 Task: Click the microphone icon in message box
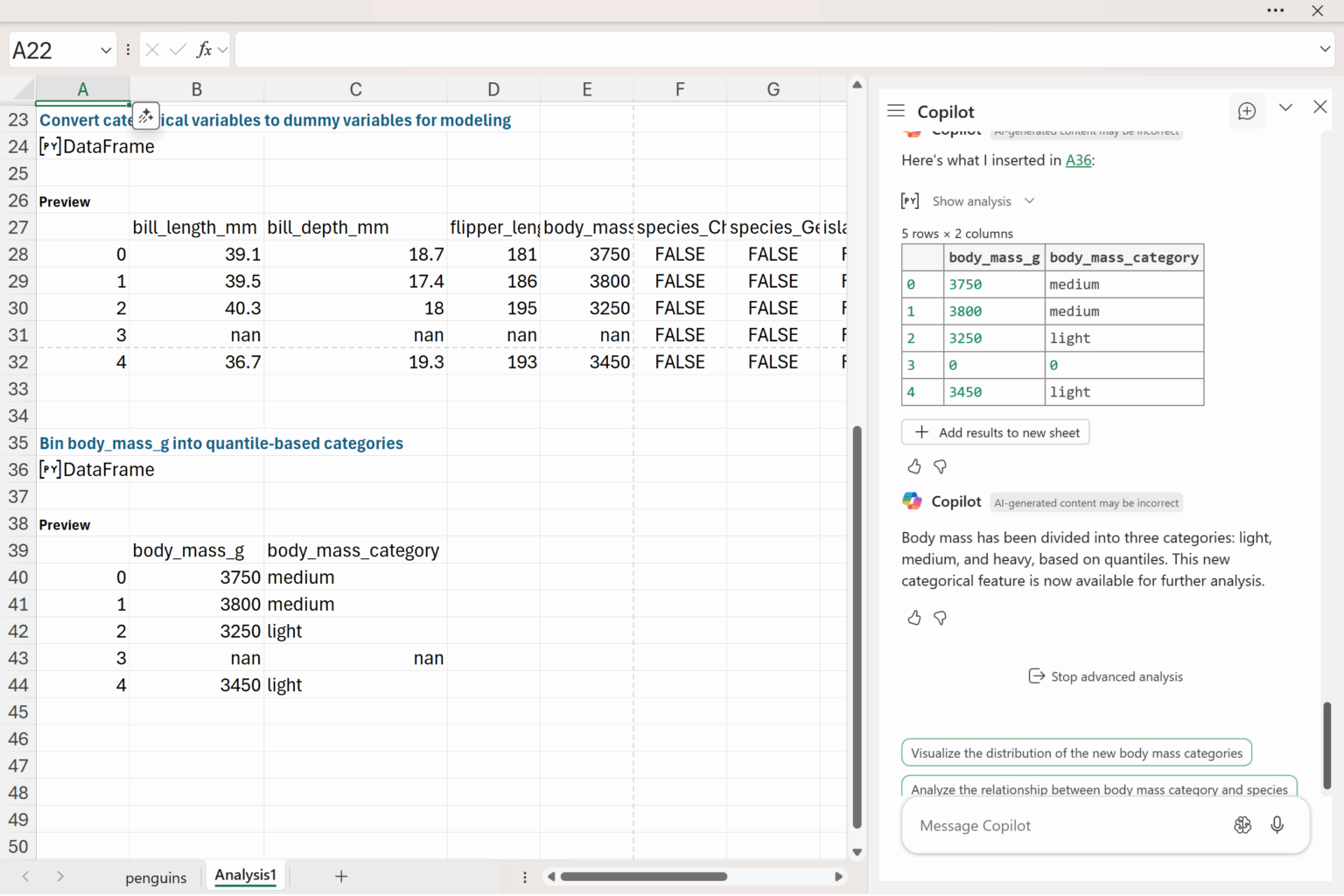point(1277,825)
